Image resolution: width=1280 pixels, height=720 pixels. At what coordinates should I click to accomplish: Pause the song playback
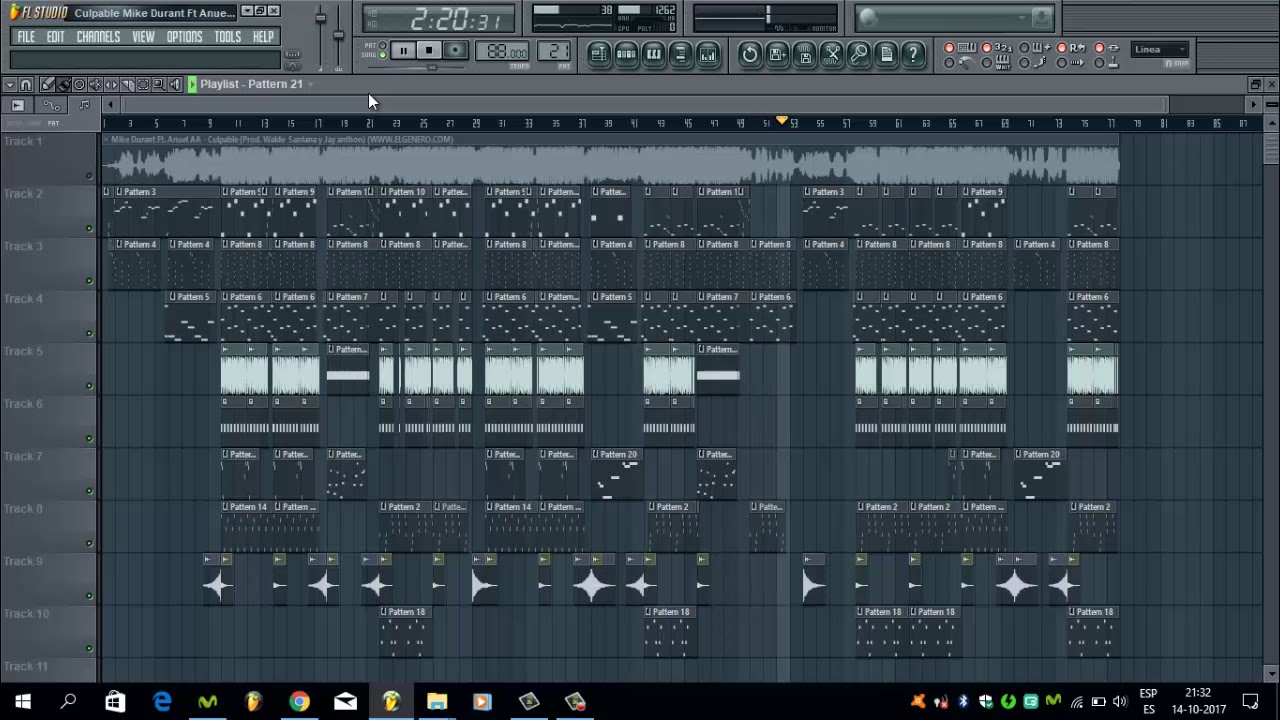pyautogui.click(x=403, y=51)
